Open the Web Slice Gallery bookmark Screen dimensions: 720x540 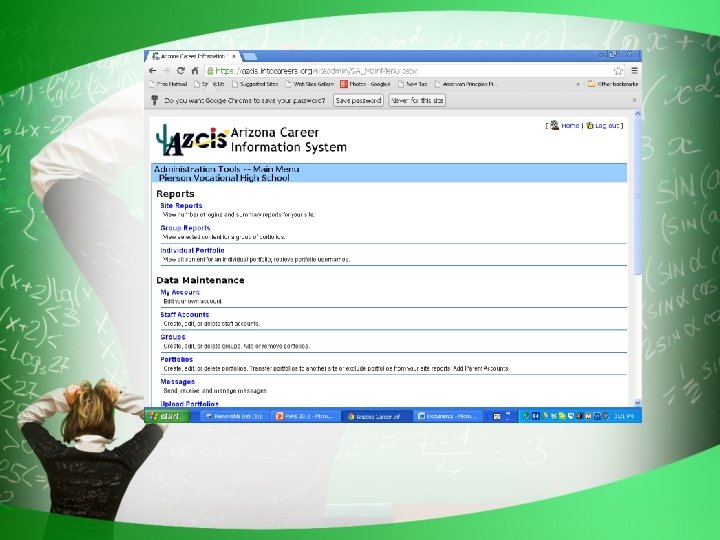(310, 84)
